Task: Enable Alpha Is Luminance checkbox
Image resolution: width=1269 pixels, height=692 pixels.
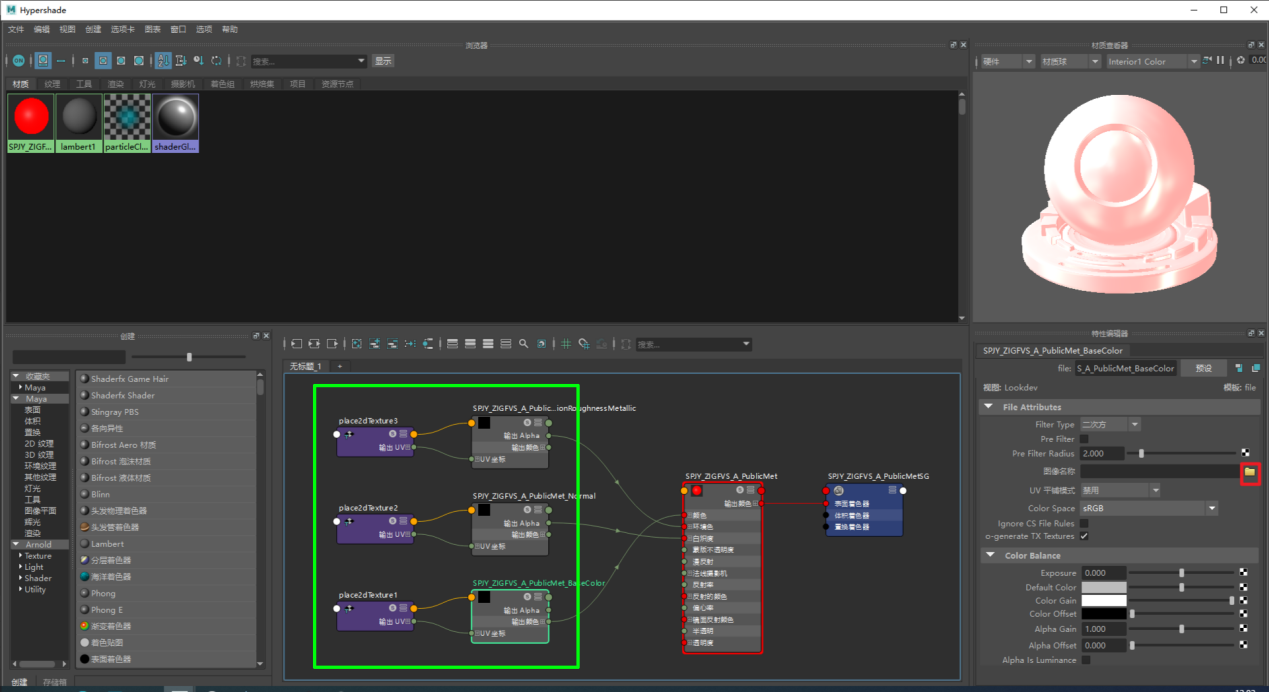Action: pos(1086,660)
